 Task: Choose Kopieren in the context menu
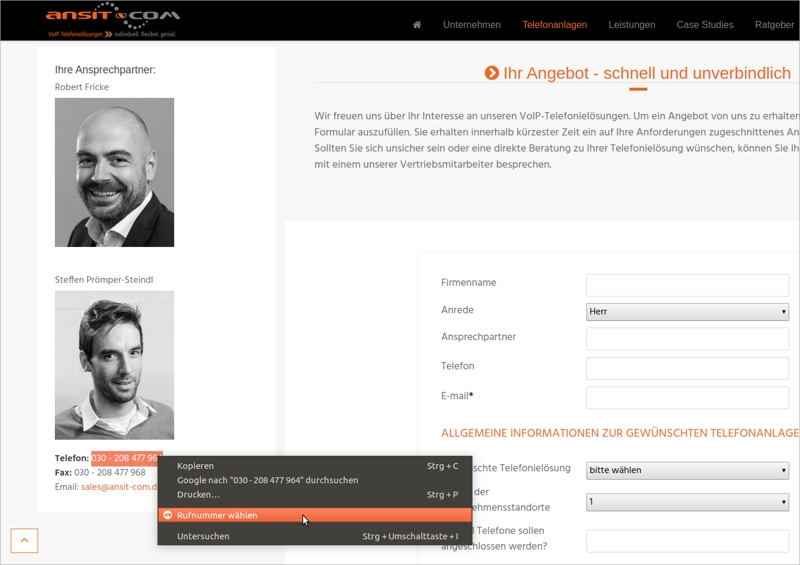(315, 465)
